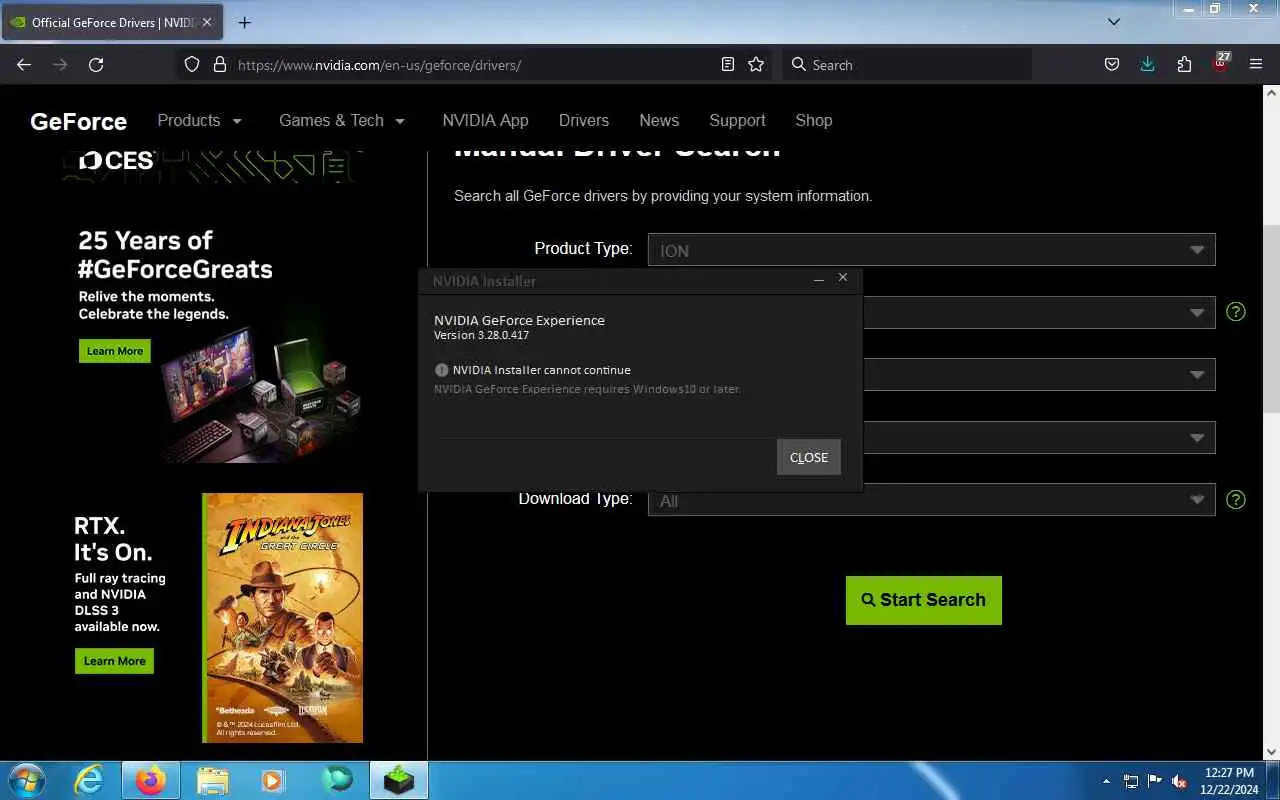The height and width of the screenshot is (800, 1280).
Task: Open the Pocket save icon
Action: [1111, 64]
